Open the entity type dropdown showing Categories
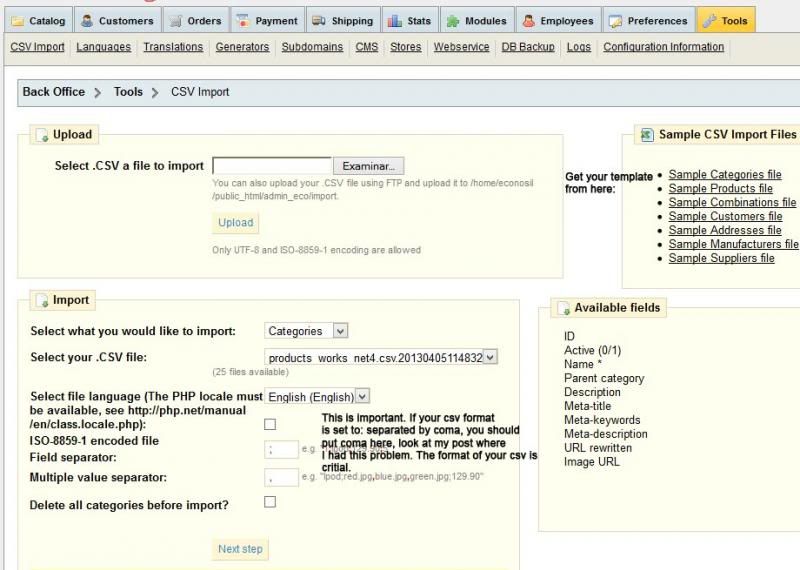 (x=307, y=331)
